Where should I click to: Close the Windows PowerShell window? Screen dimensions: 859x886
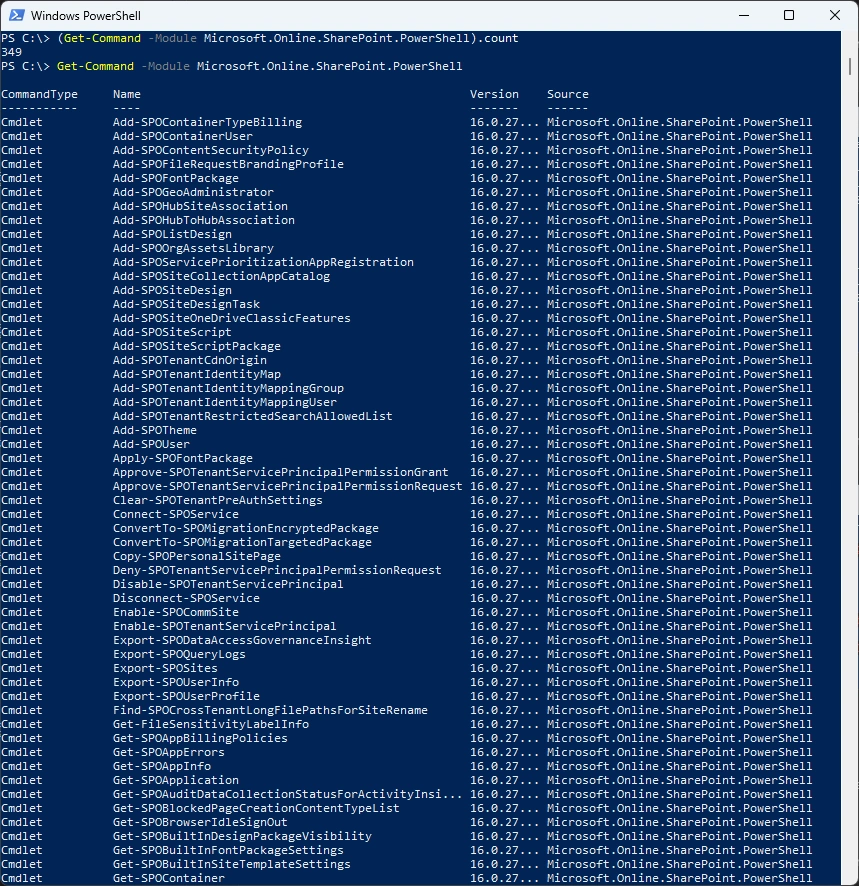tap(835, 15)
